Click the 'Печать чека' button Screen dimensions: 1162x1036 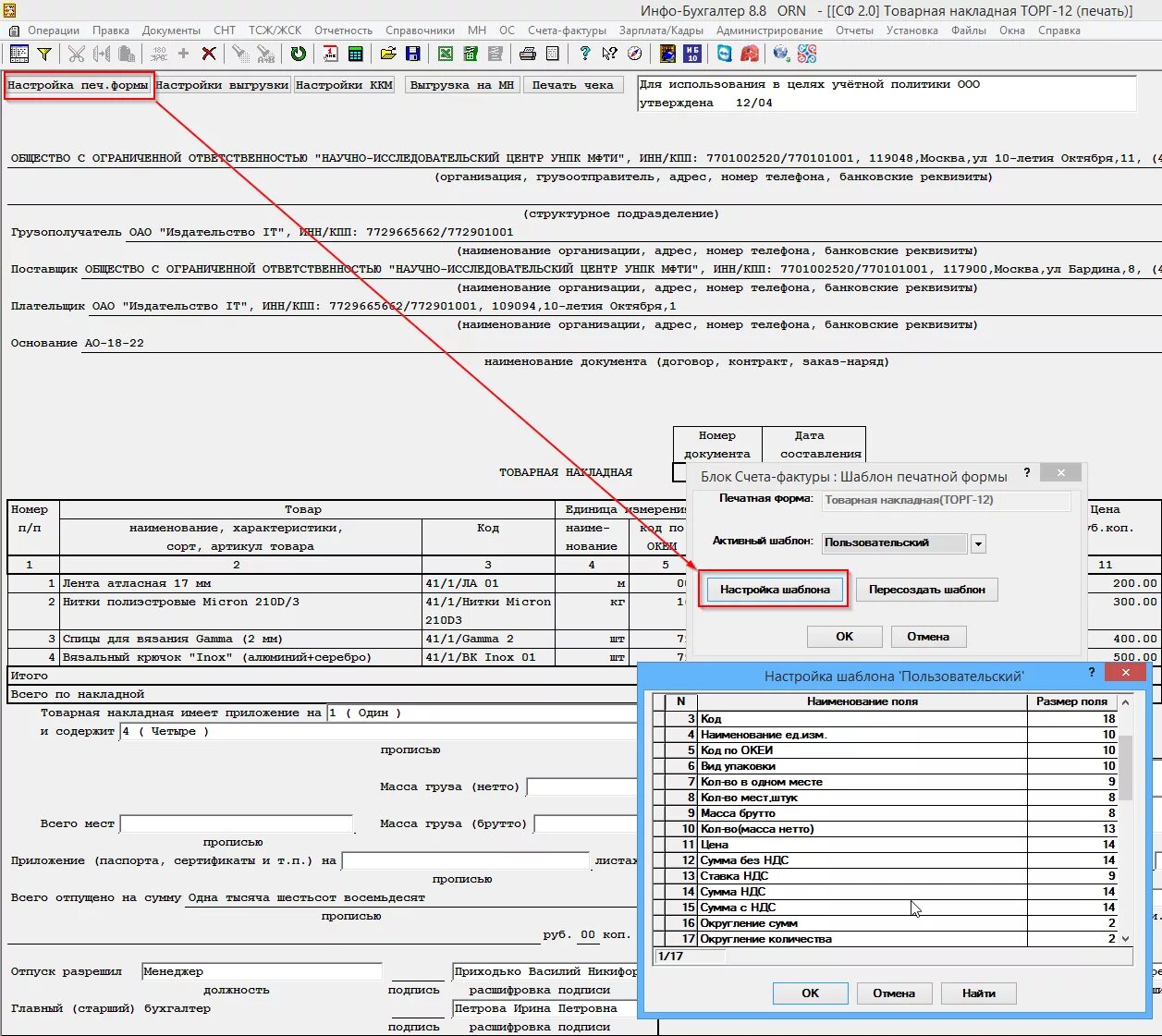pos(573,85)
